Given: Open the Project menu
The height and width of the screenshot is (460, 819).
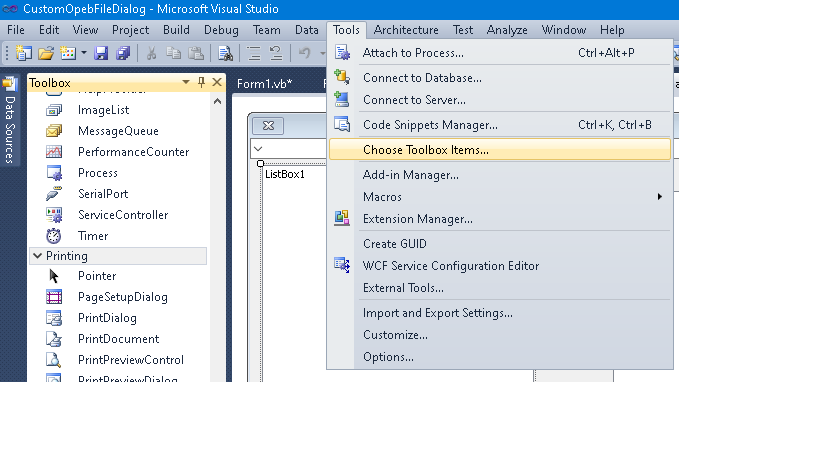Looking at the screenshot, I should click(x=131, y=30).
